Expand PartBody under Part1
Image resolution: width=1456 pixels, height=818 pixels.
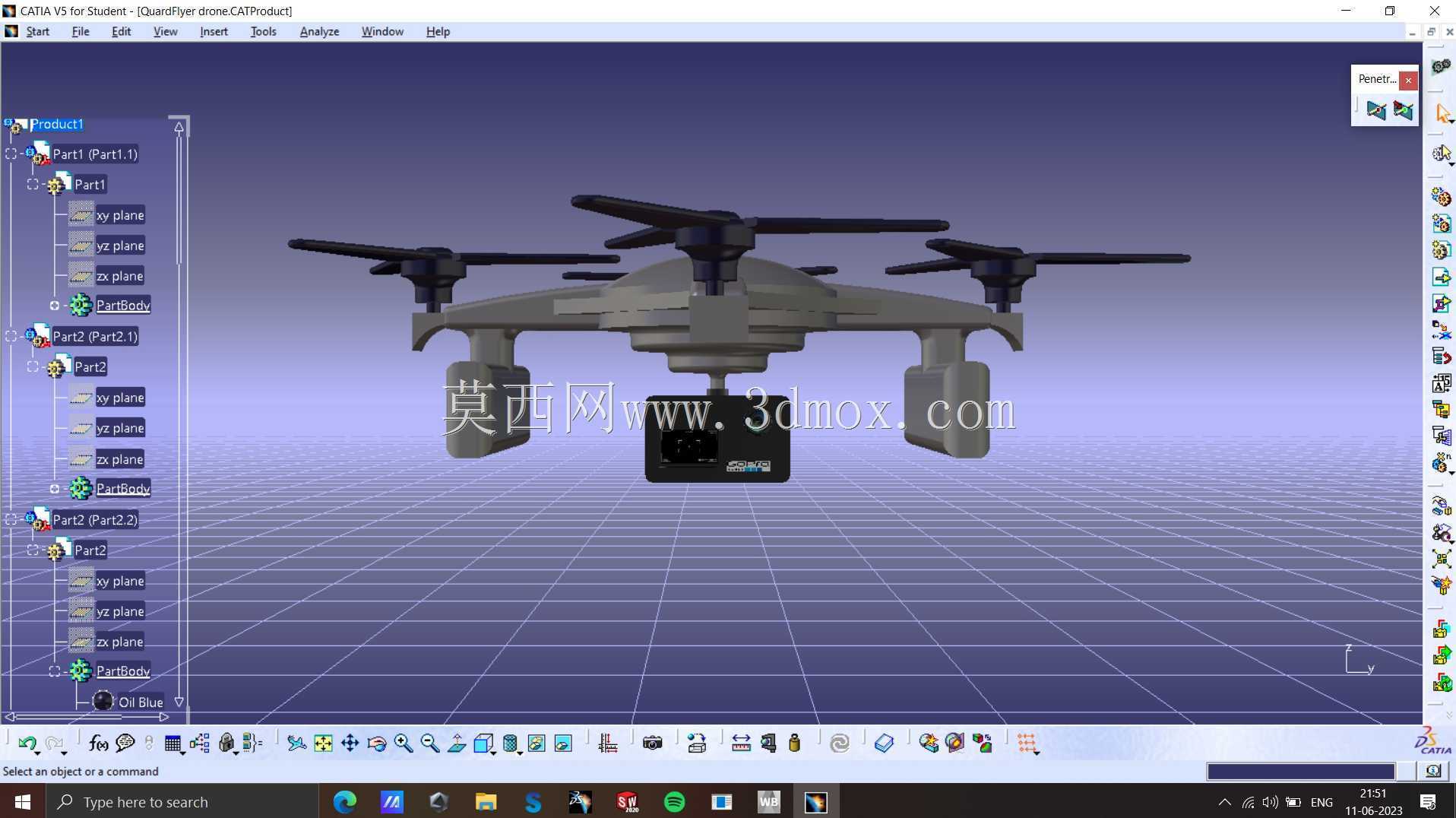pyautogui.click(x=55, y=306)
